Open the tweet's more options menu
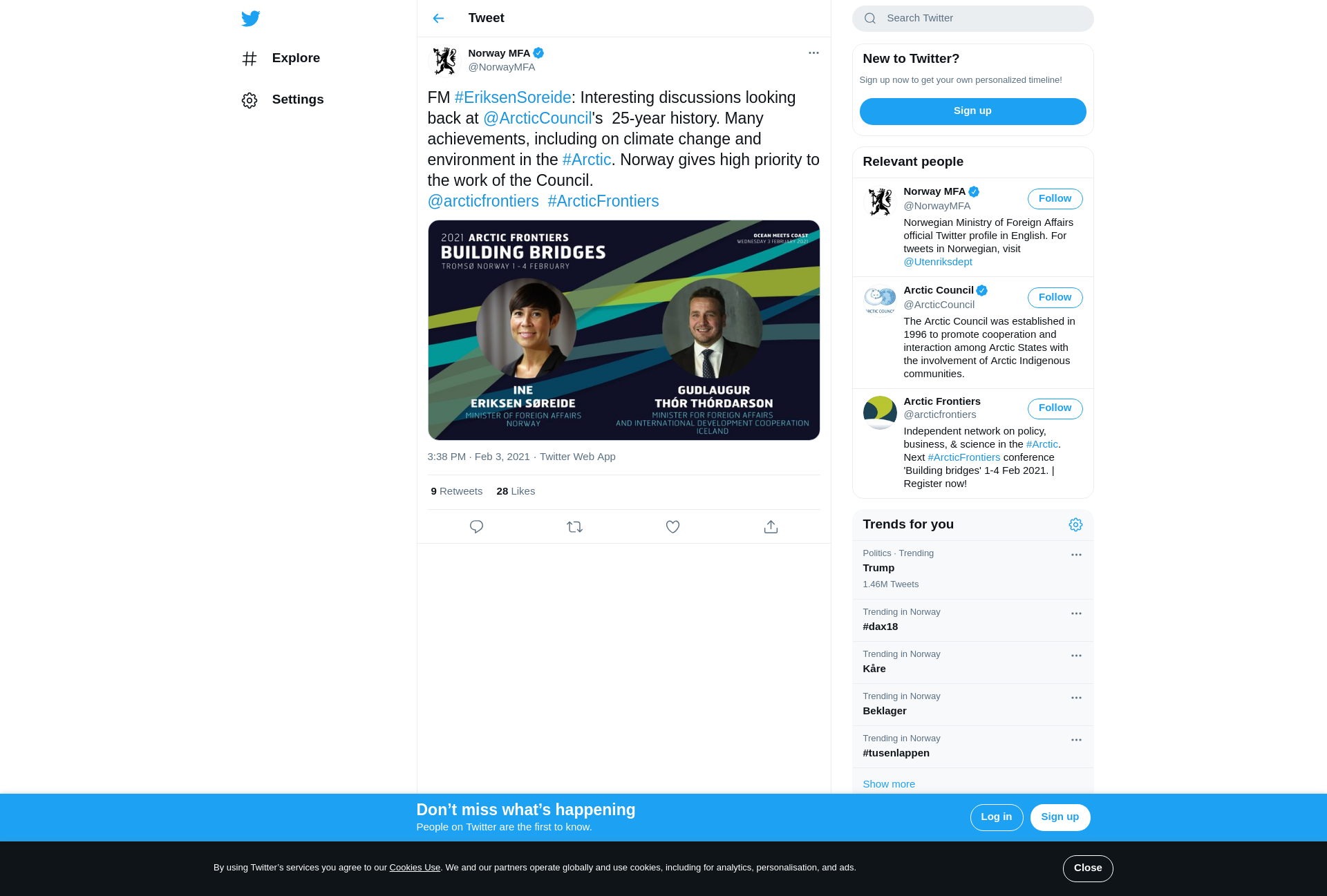The width and height of the screenshot is (1327, 896). [x=813, y=53]
